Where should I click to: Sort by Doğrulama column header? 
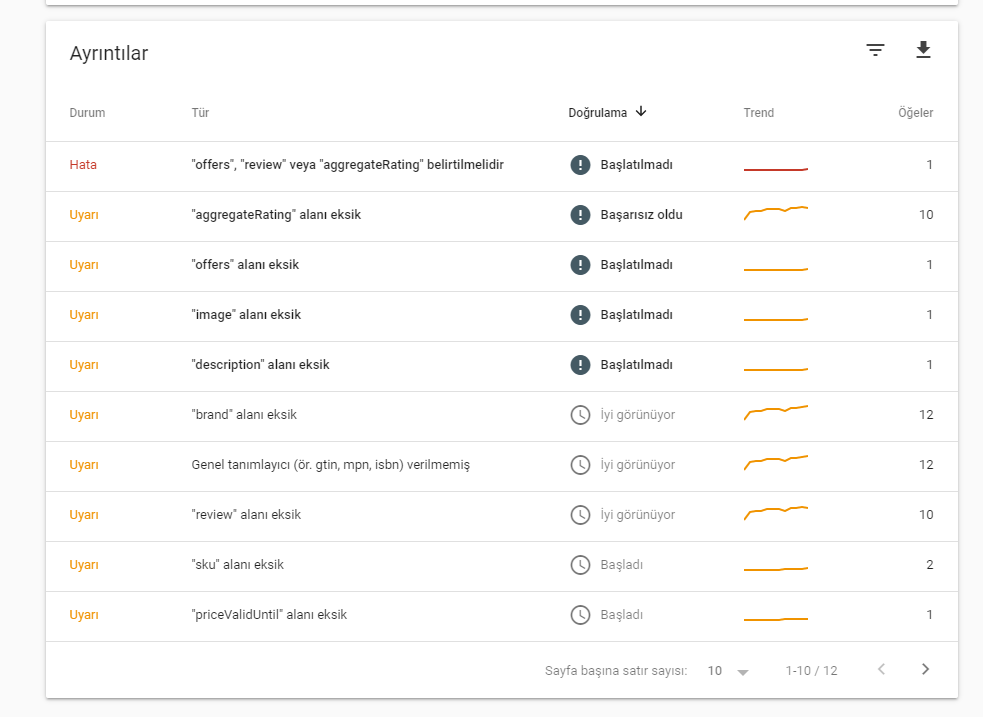point(597,113)
